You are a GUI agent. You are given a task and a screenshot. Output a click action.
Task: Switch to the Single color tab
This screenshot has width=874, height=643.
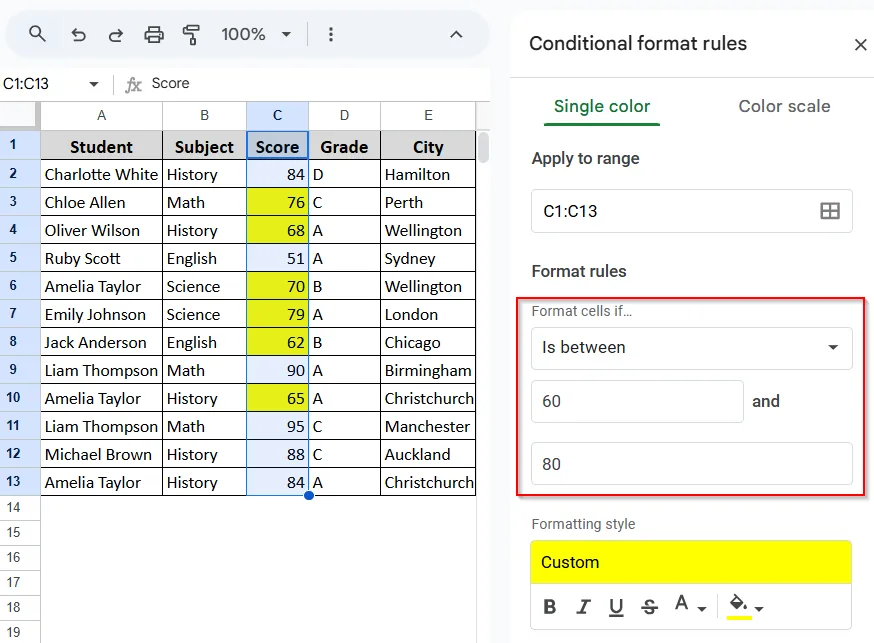point(602,106)
